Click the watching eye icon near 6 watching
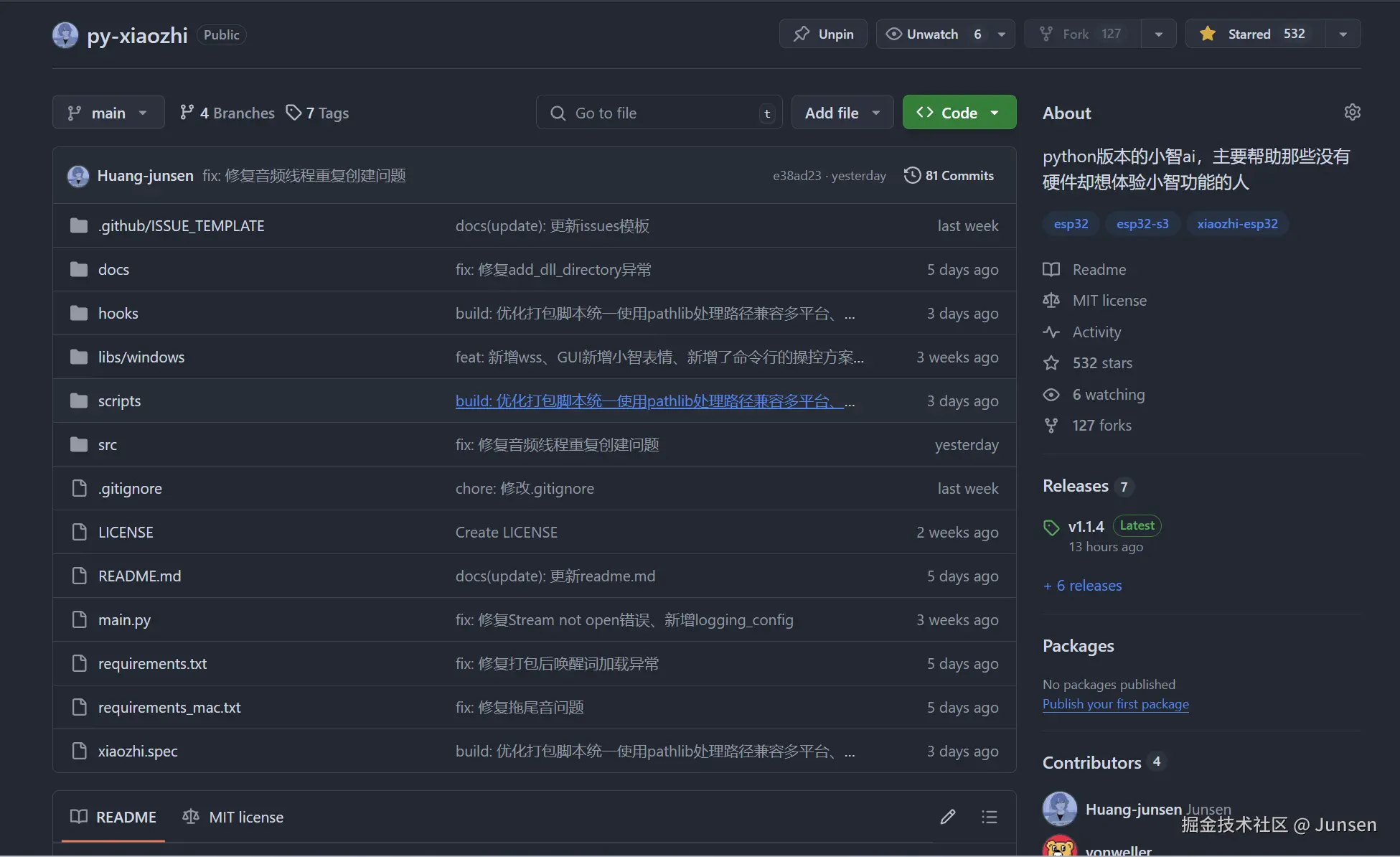The image size is (1400, 857). pyautogui.click(x=1051, y=394)
